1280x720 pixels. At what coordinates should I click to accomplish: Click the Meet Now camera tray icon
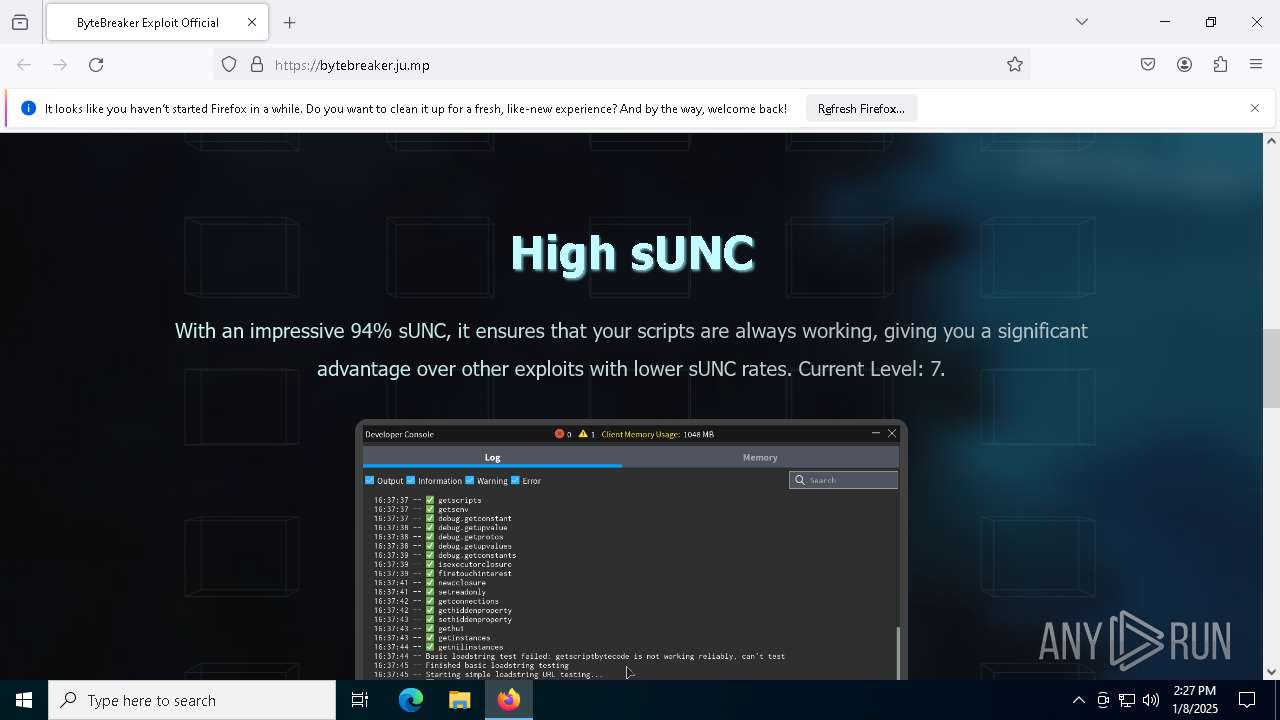pyautogui.click(x=1102, y=700)
